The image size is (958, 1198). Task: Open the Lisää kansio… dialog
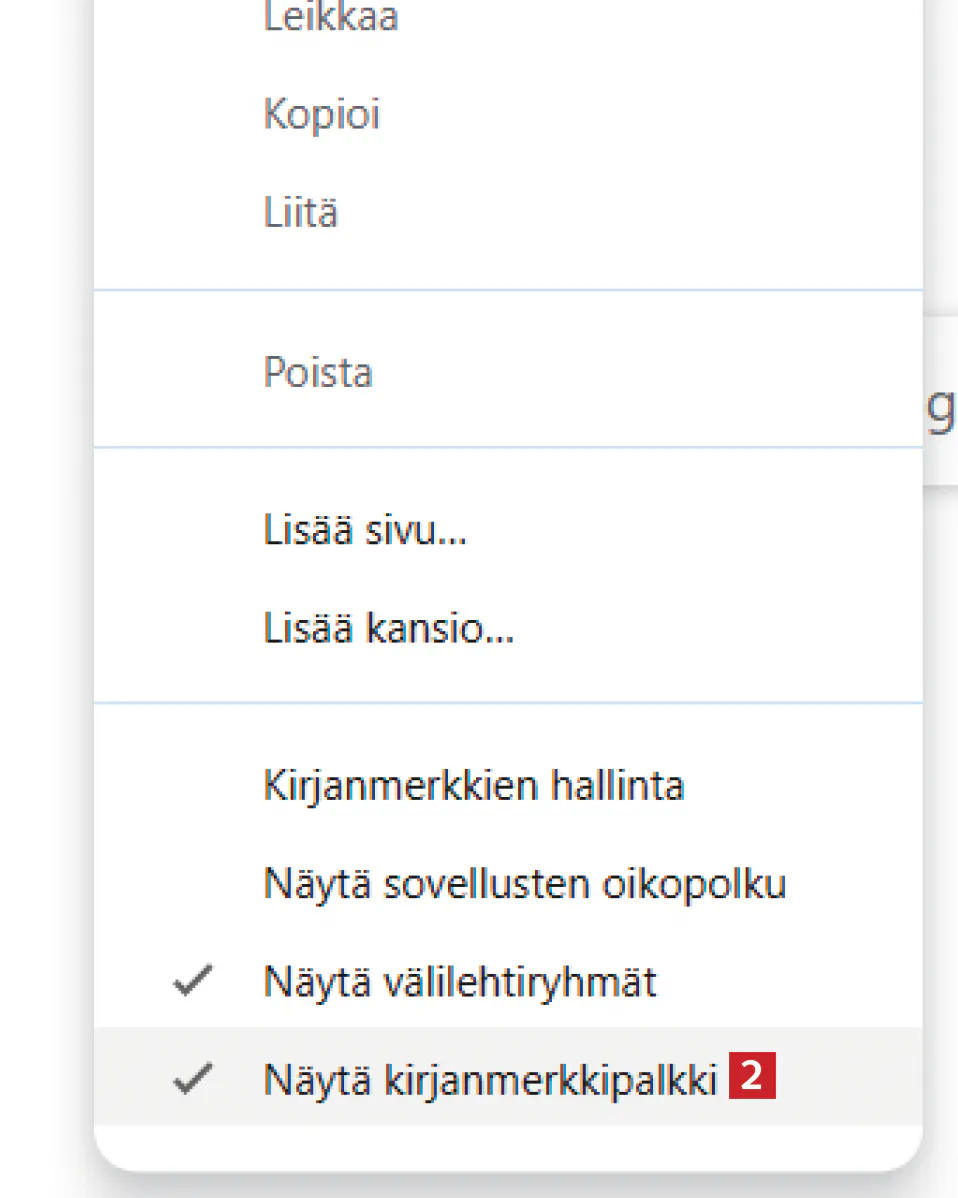pyautogui.click(x=388, y=630)
